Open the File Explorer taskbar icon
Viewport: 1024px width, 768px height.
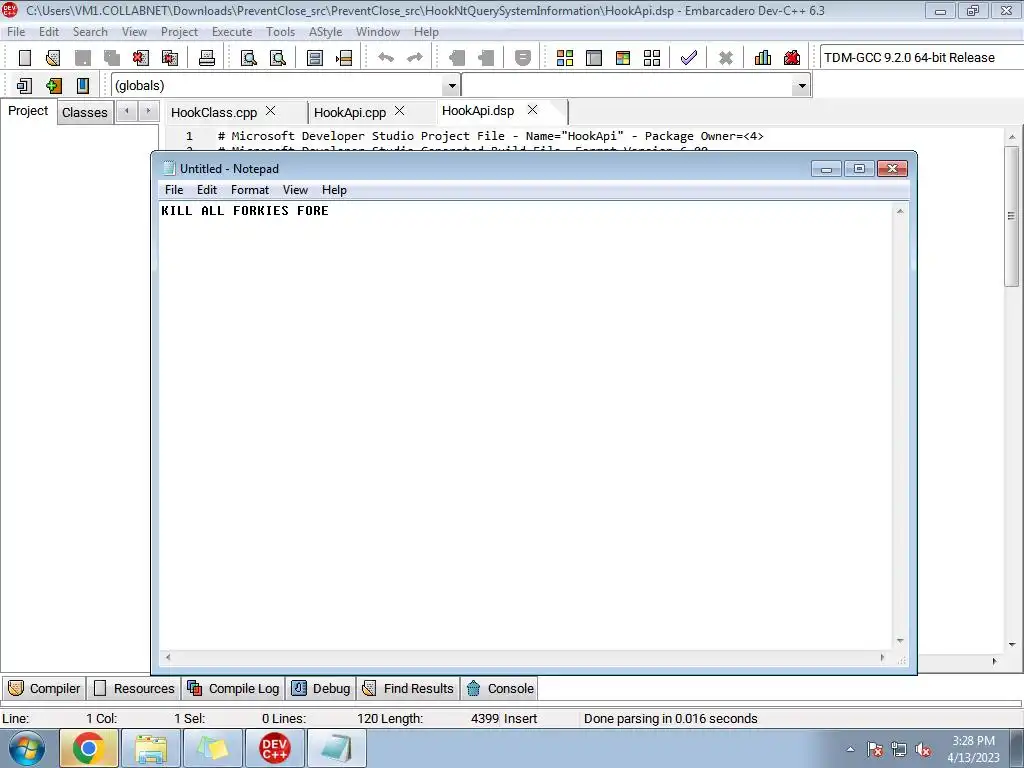click(151, 748)
